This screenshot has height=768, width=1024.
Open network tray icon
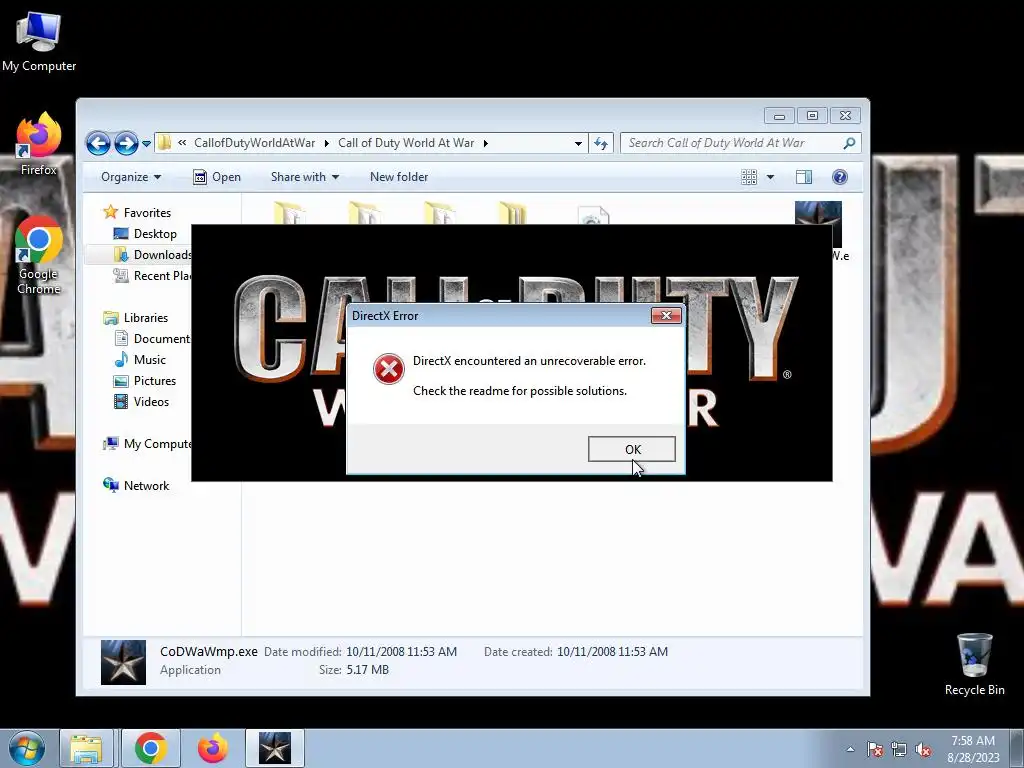(x=899, y=749)
